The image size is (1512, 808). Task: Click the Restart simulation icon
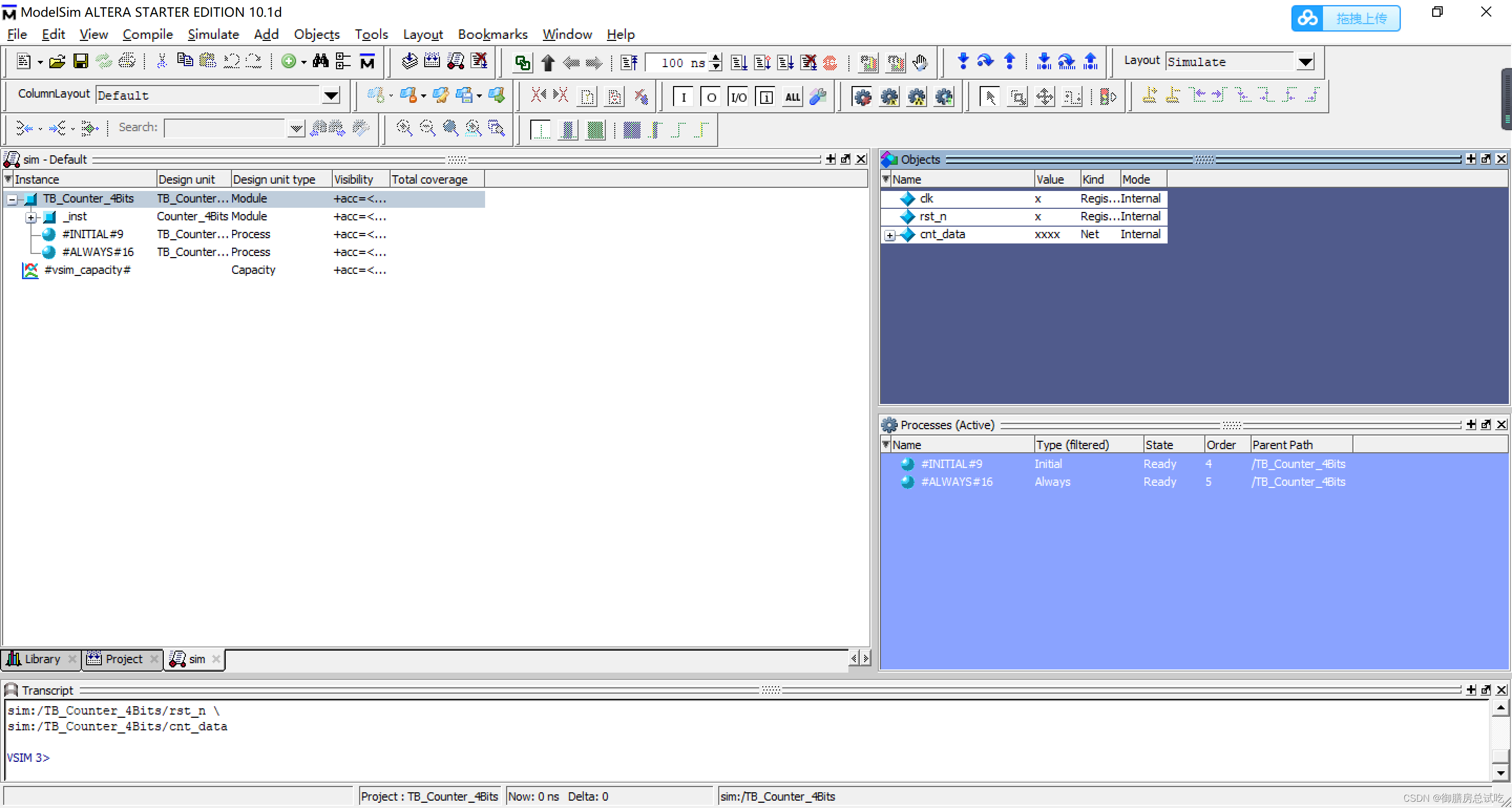tap(629, 62)
